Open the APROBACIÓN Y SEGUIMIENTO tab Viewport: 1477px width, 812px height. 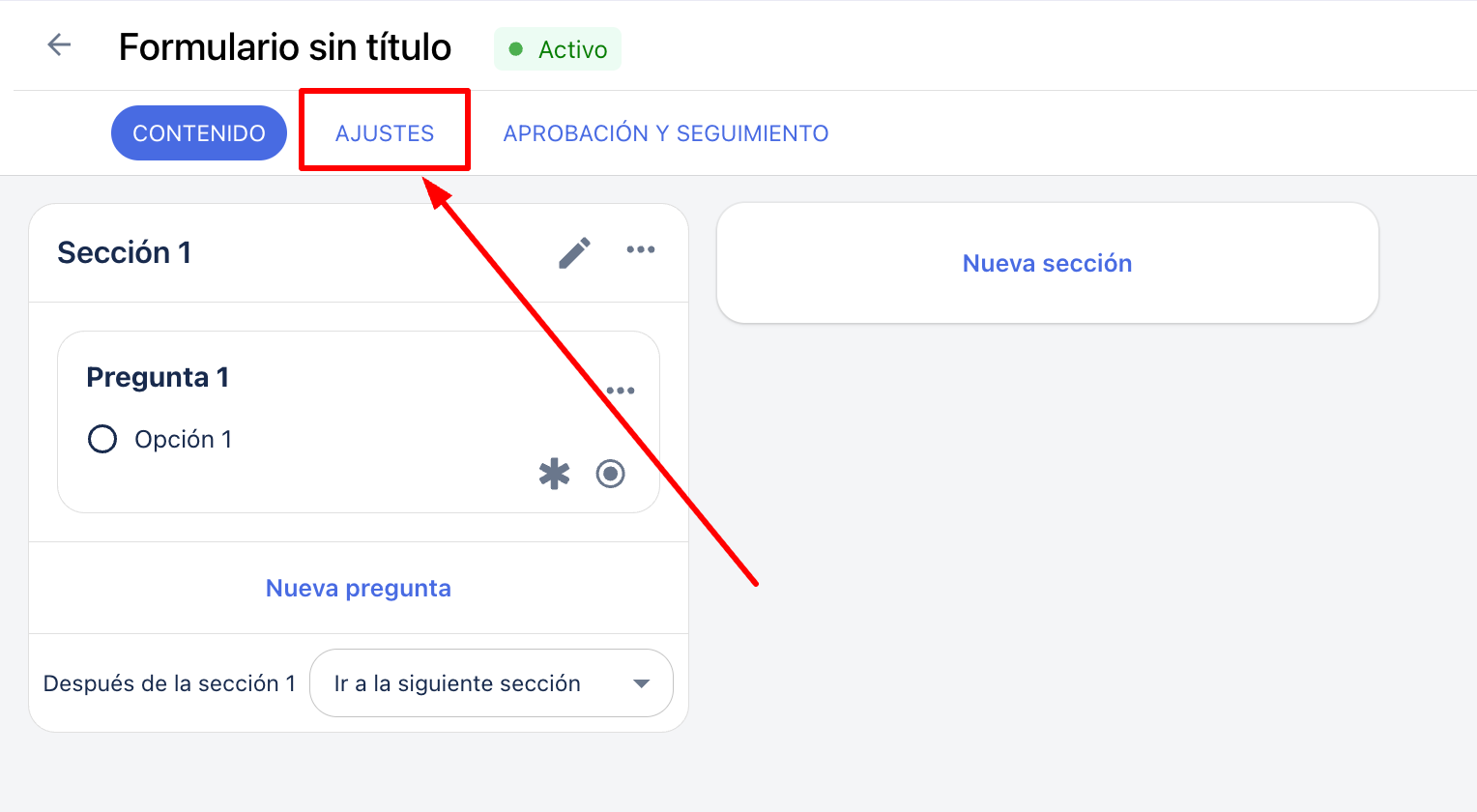click(x=666, y=133)
